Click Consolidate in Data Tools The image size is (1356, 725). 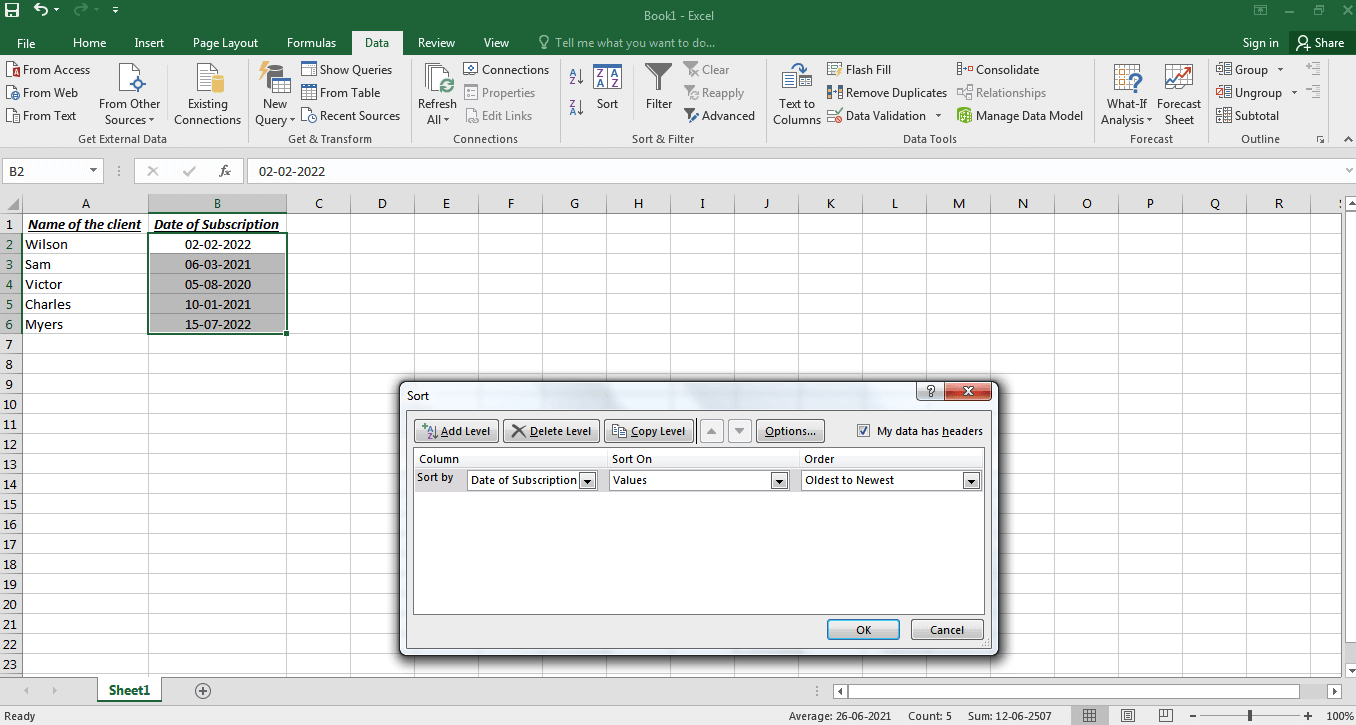pos(998,70)
